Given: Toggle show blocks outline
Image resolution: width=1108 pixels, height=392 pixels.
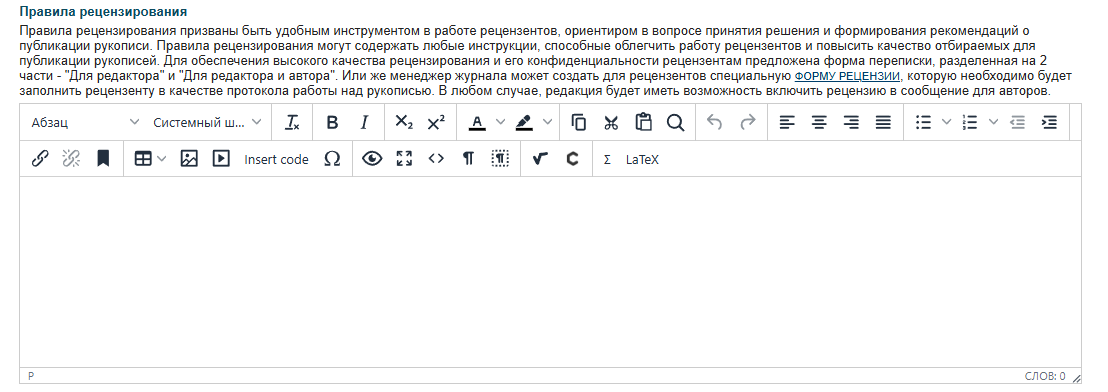Looking at the screenshot, I should pos(500,160).
